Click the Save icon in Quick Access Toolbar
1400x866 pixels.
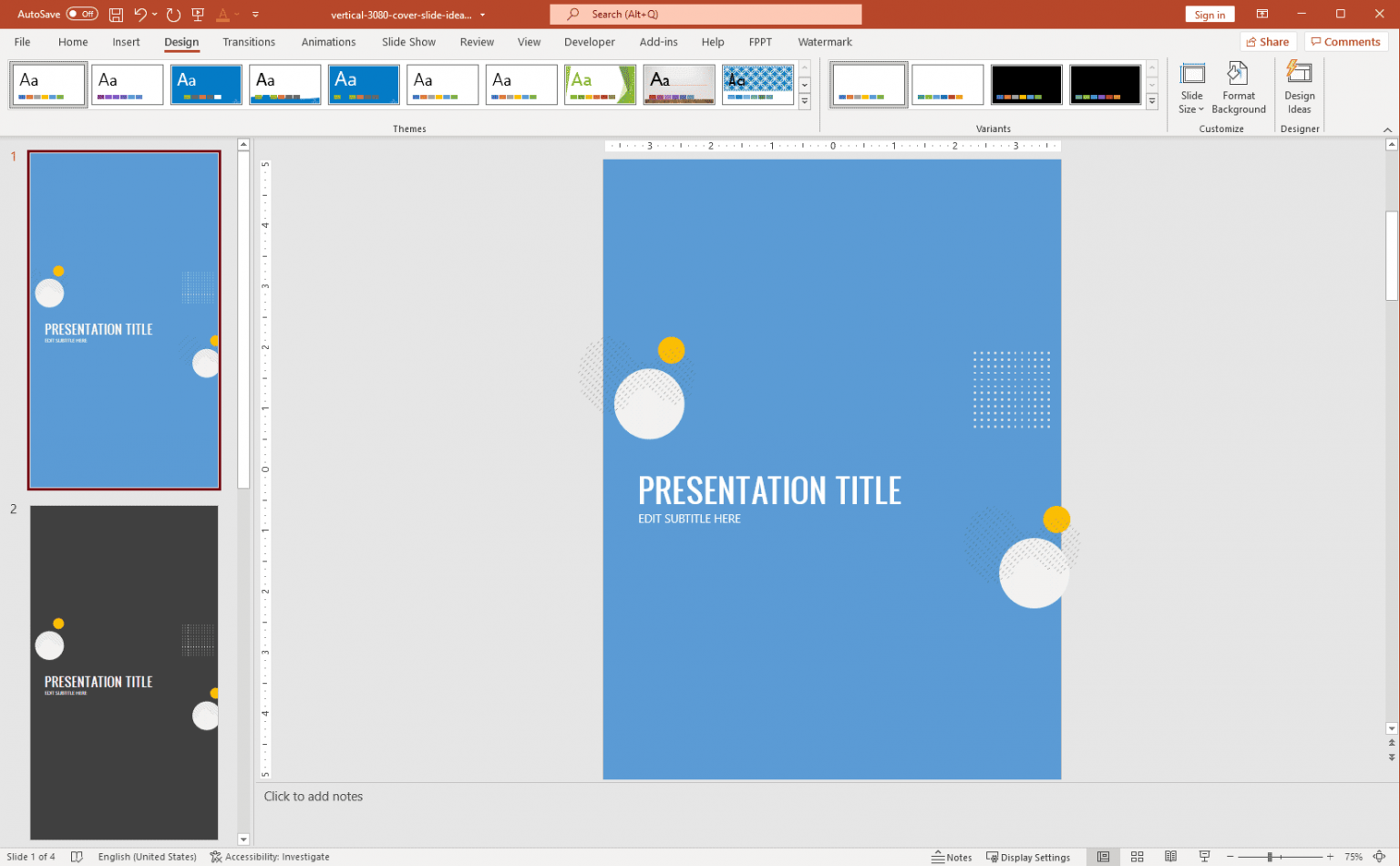tap(116, 14)
